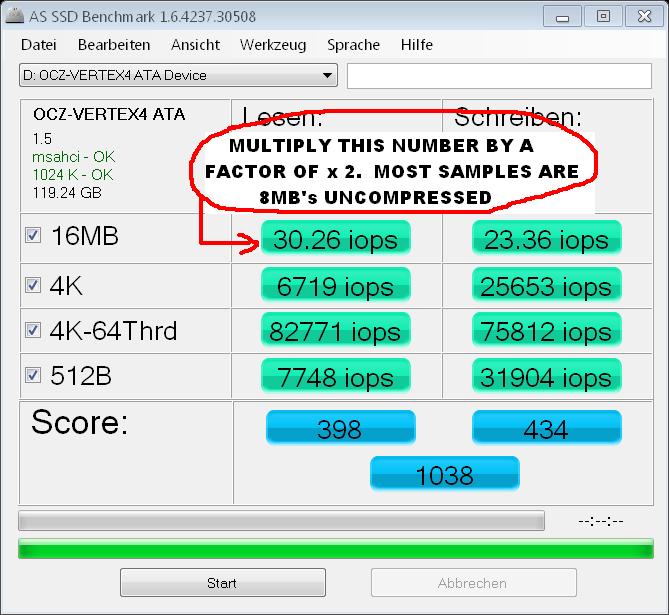This screenshot has height=615, width=669.
Task: Click the 82771 iops read result
Action: click(x=336, y=330)
